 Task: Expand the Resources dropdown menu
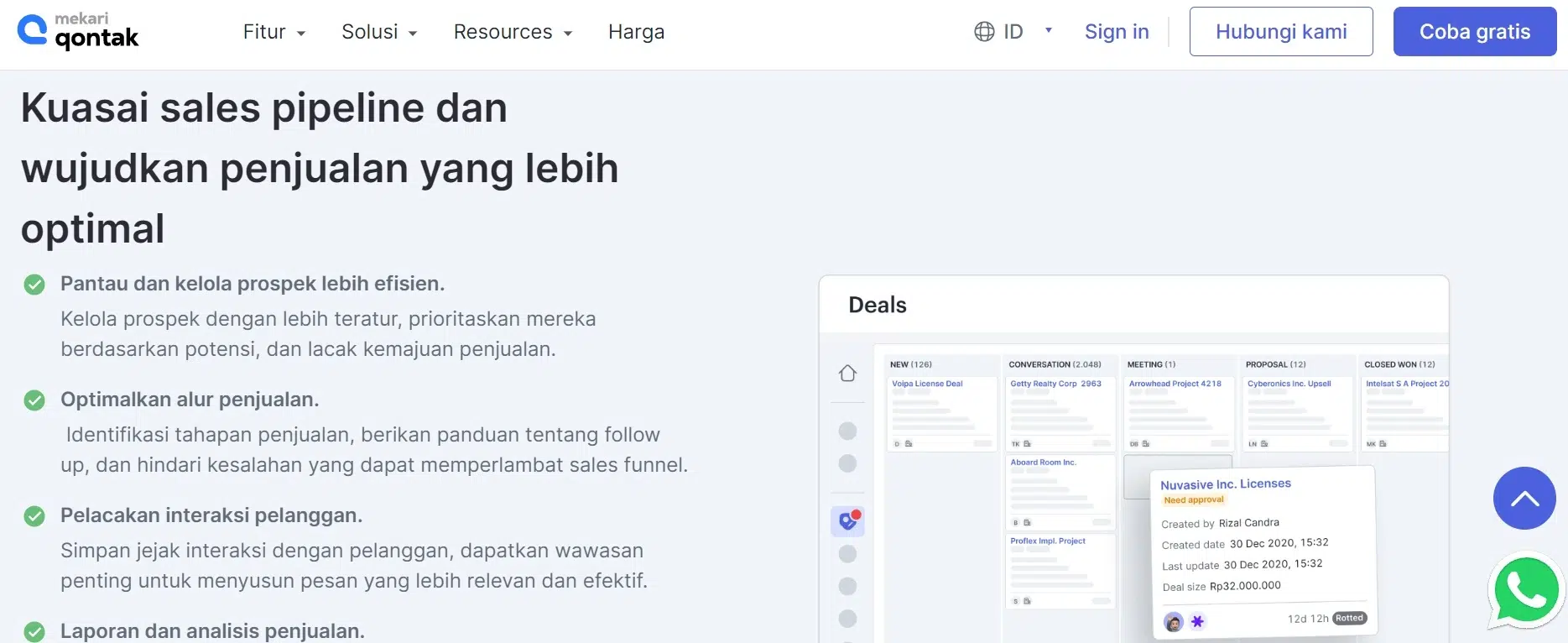[x=513, y=32]
